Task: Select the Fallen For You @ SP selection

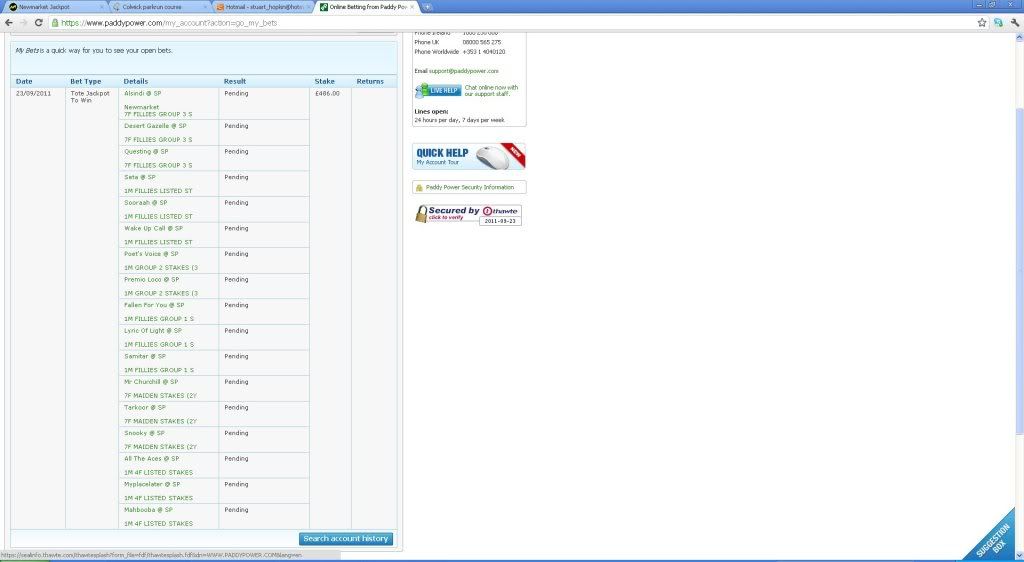Action: pyautogui.click(x=154, y=305)
